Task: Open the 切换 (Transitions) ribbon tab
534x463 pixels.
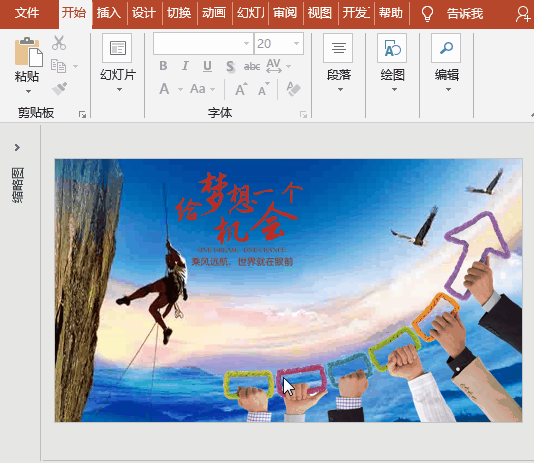Action: [x=179, y=13]
